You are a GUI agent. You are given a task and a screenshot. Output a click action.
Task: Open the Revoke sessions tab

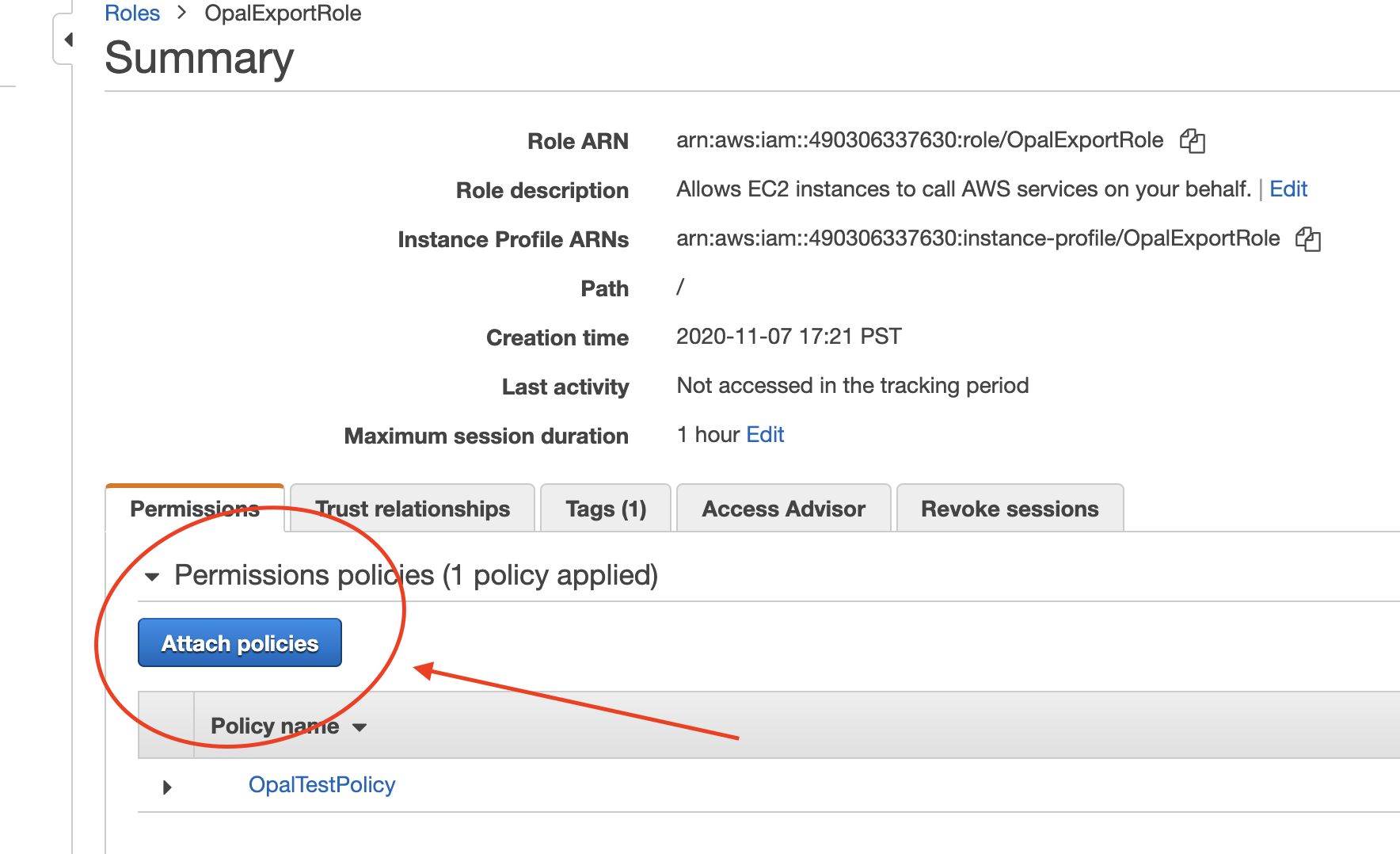(1010, 509)
